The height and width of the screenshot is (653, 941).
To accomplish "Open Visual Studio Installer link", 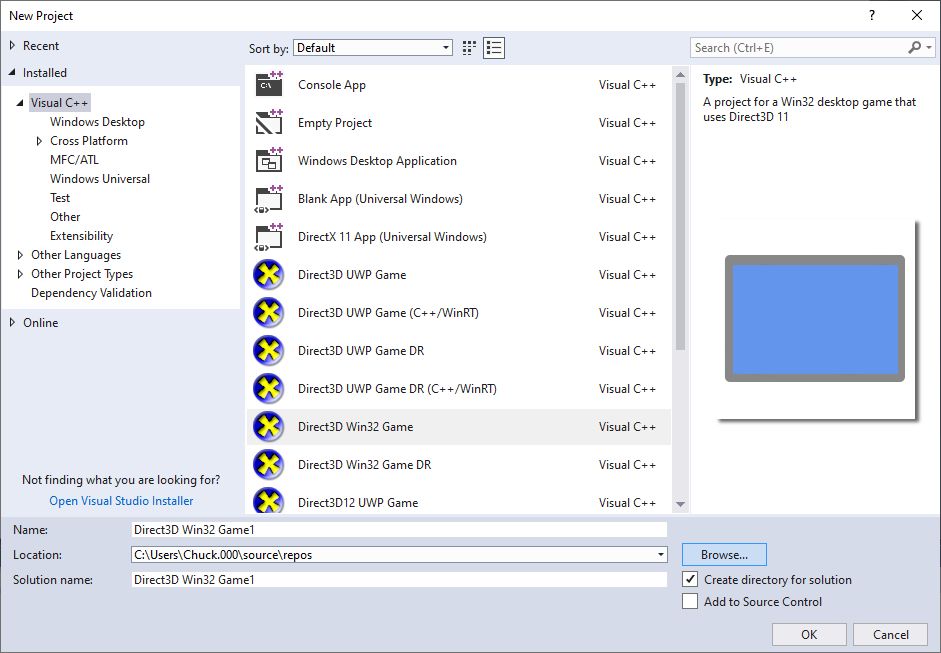I will pos(121,501).
